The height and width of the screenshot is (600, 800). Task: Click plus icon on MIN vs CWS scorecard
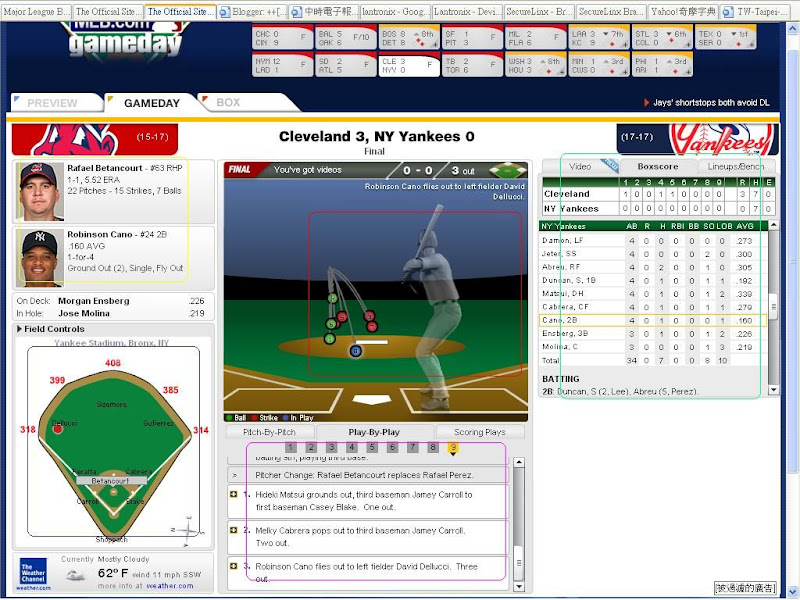(x=624, y=72)
